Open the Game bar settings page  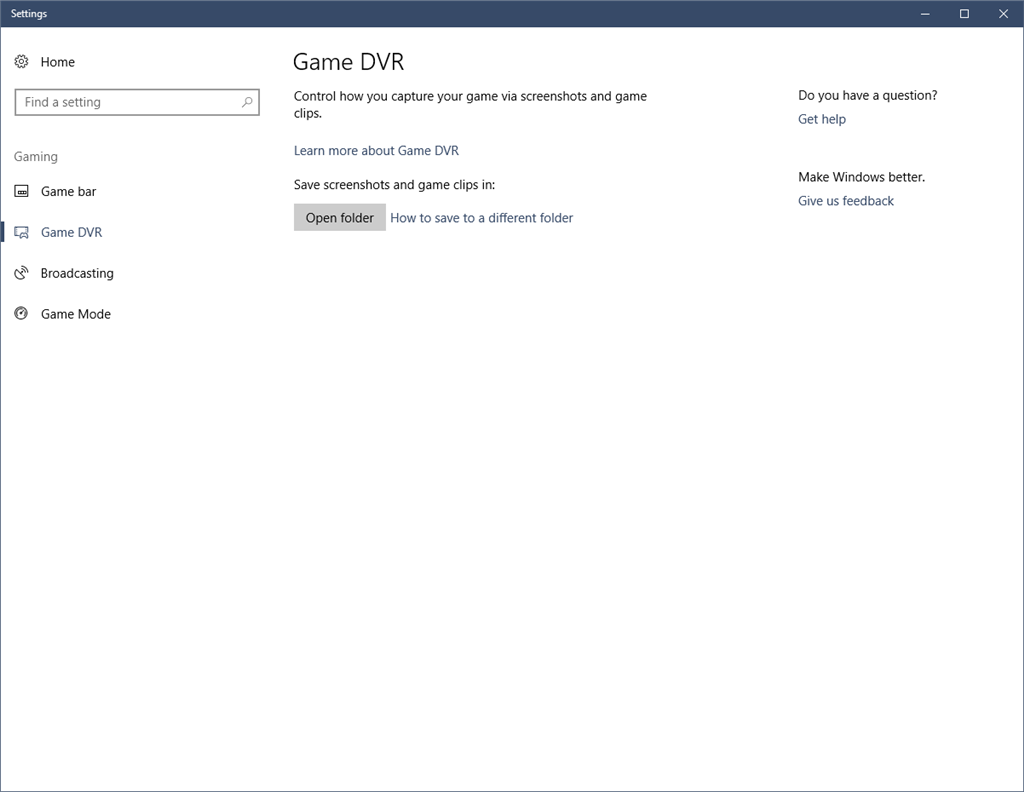pos(69,191)
